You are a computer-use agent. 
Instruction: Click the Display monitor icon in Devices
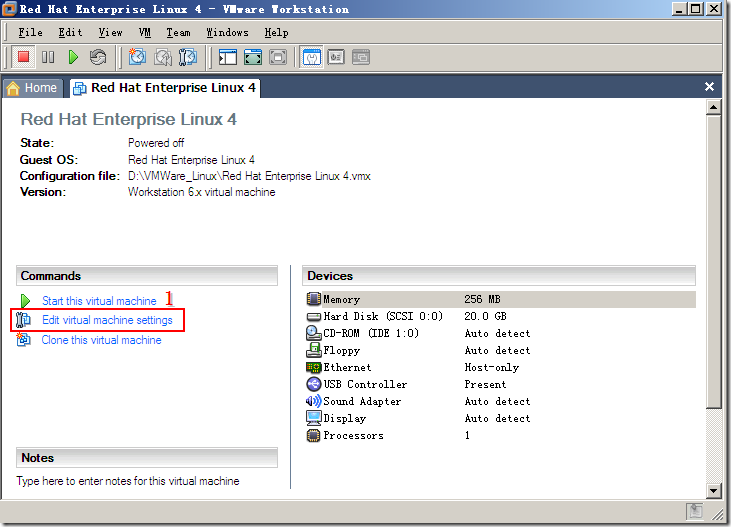(x=314, y=418)
